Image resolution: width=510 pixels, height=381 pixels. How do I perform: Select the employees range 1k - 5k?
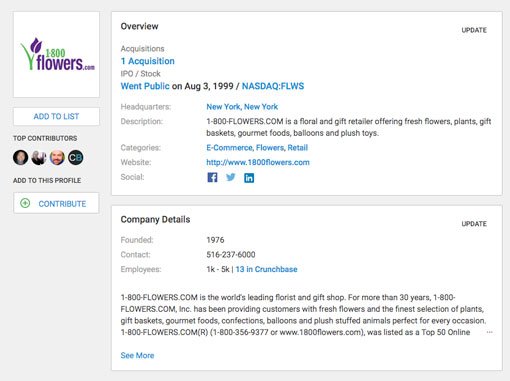pos(218,269)
